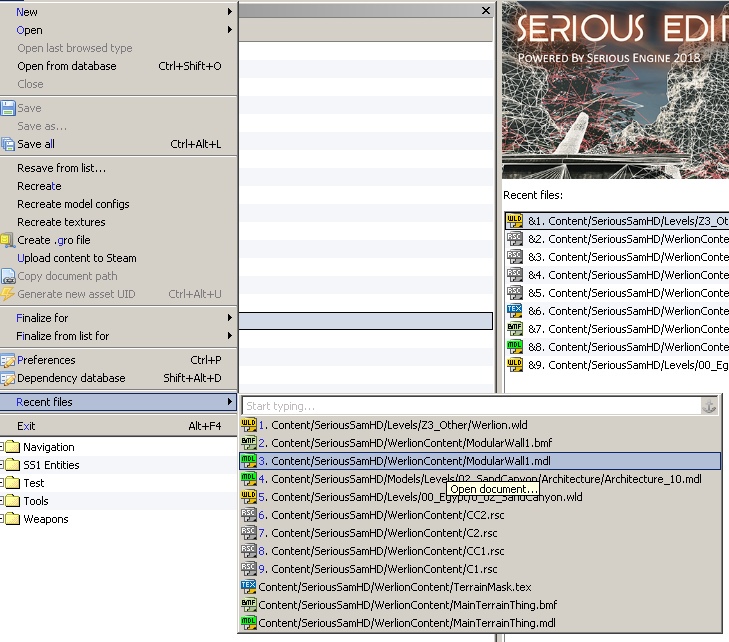Expand the SS1 Entities tree node

tap(2, 465)
